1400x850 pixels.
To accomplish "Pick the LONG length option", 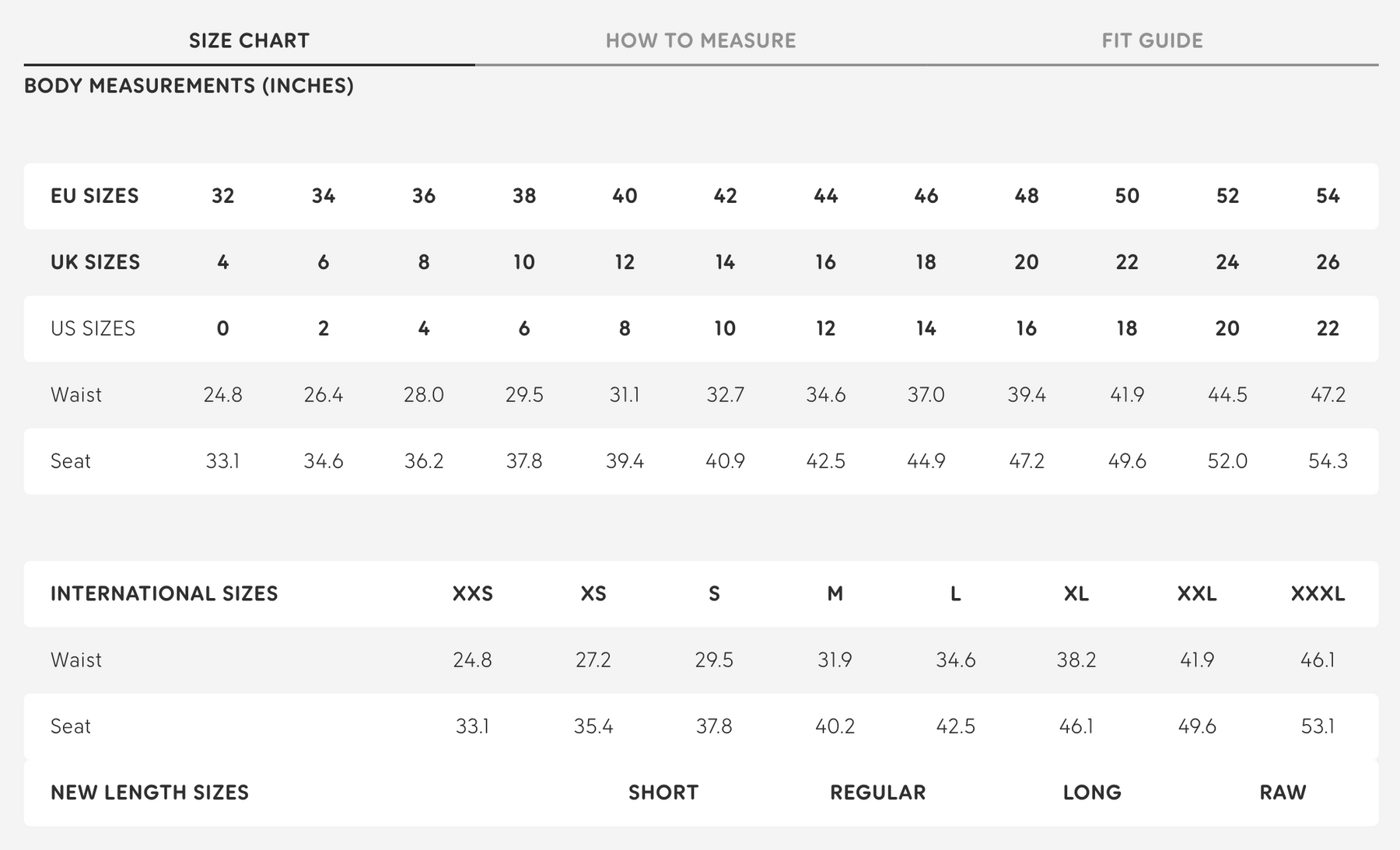I will click(1092, 792).
